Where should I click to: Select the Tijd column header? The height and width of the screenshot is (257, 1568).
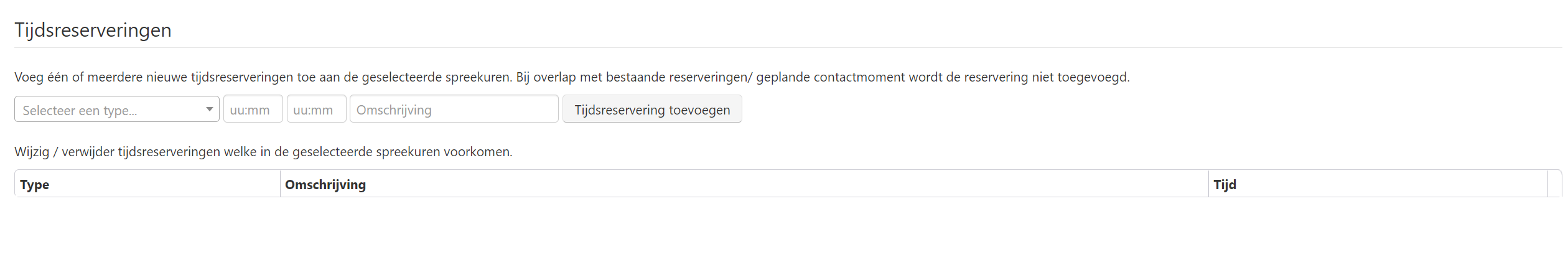(1225, 185)
